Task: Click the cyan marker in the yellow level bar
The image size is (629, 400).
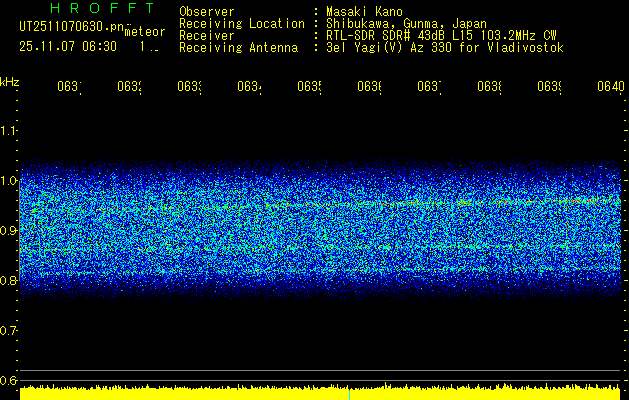Action: tap(349, 394)
